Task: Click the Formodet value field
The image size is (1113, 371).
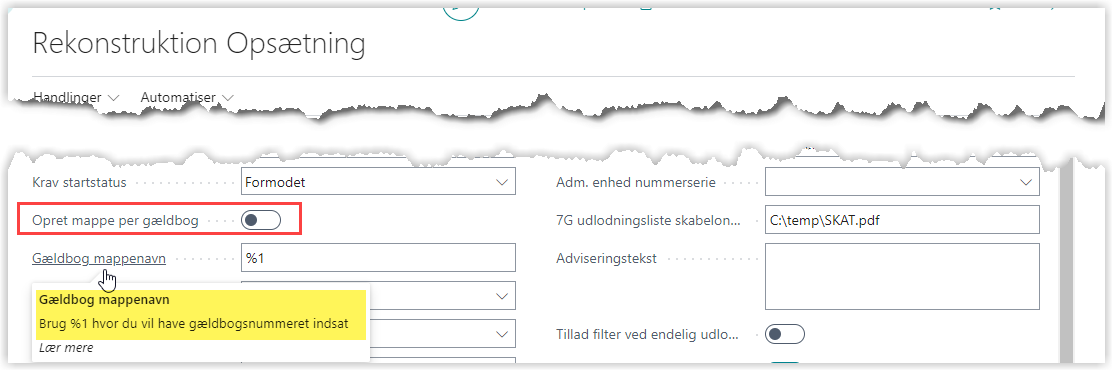Action: tap(378, 182)
